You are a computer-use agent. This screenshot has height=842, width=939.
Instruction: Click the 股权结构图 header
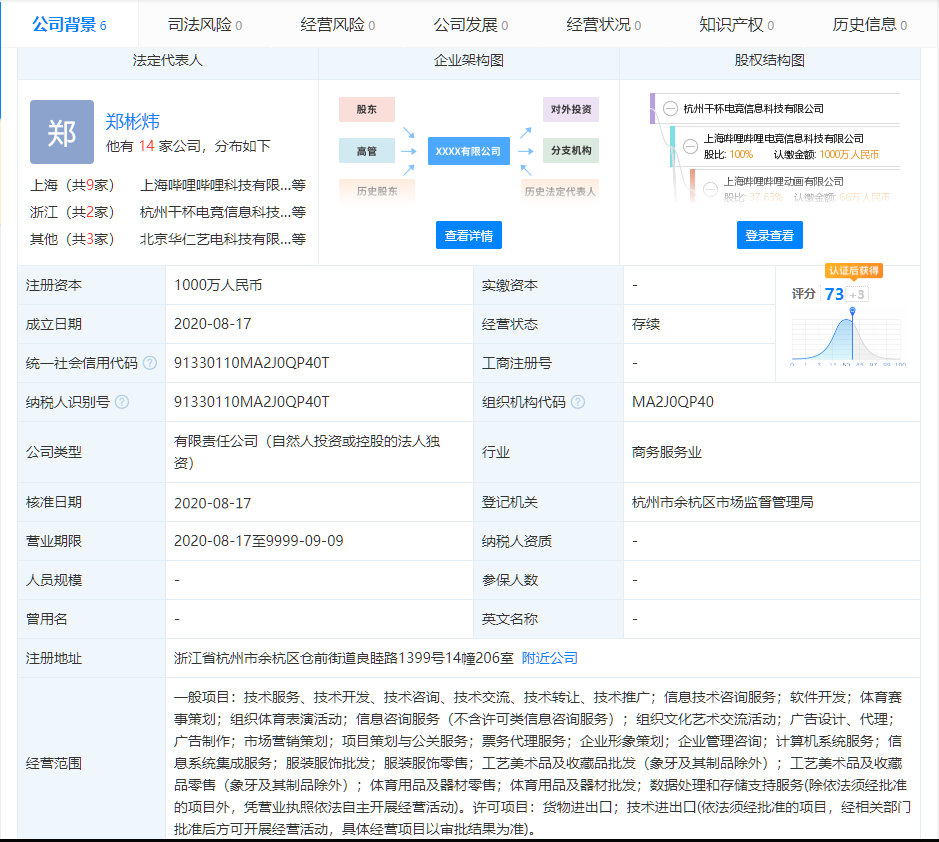[x=770, y=60]
